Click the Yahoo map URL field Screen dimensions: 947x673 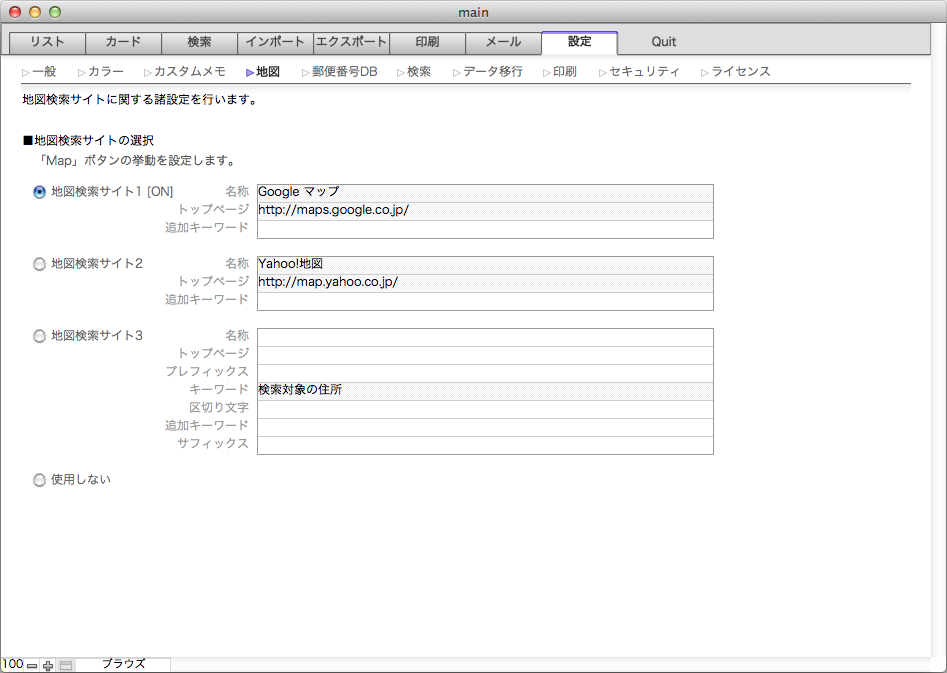pyautogui.click(x=484, y=282)
